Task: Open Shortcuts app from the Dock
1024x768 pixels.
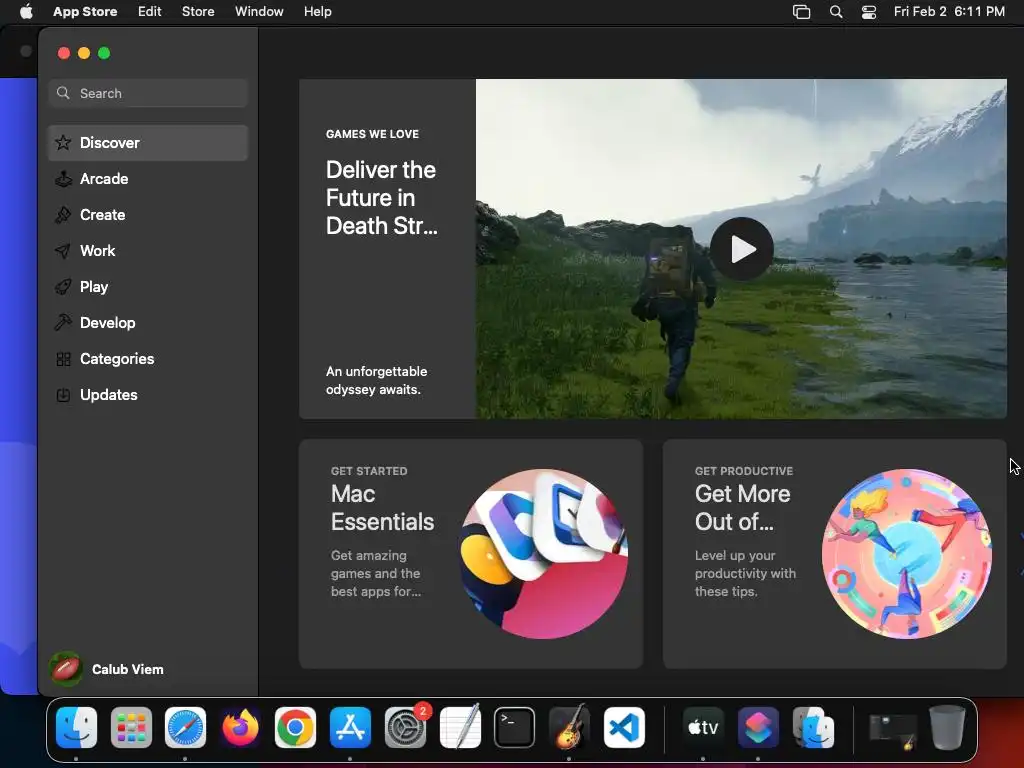Action: pyautogui.click(x=758, y=728)
